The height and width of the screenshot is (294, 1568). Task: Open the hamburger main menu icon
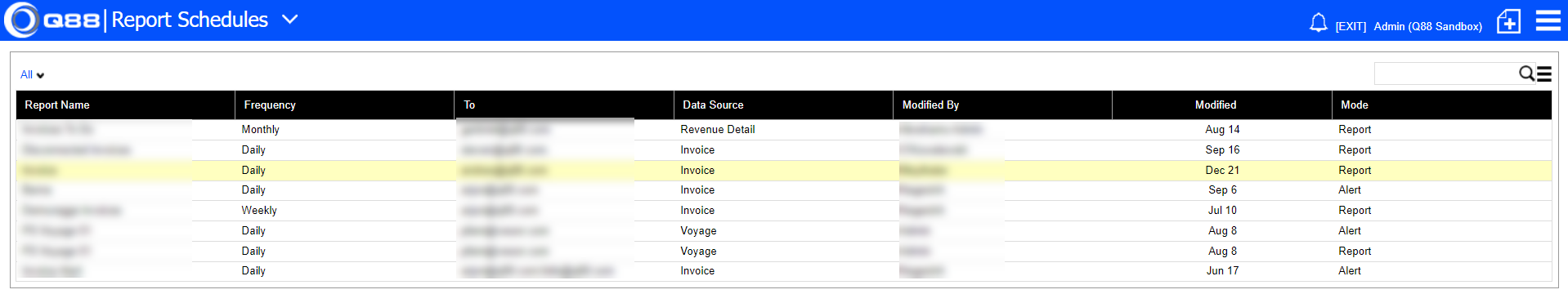(x=1548, y=20)
